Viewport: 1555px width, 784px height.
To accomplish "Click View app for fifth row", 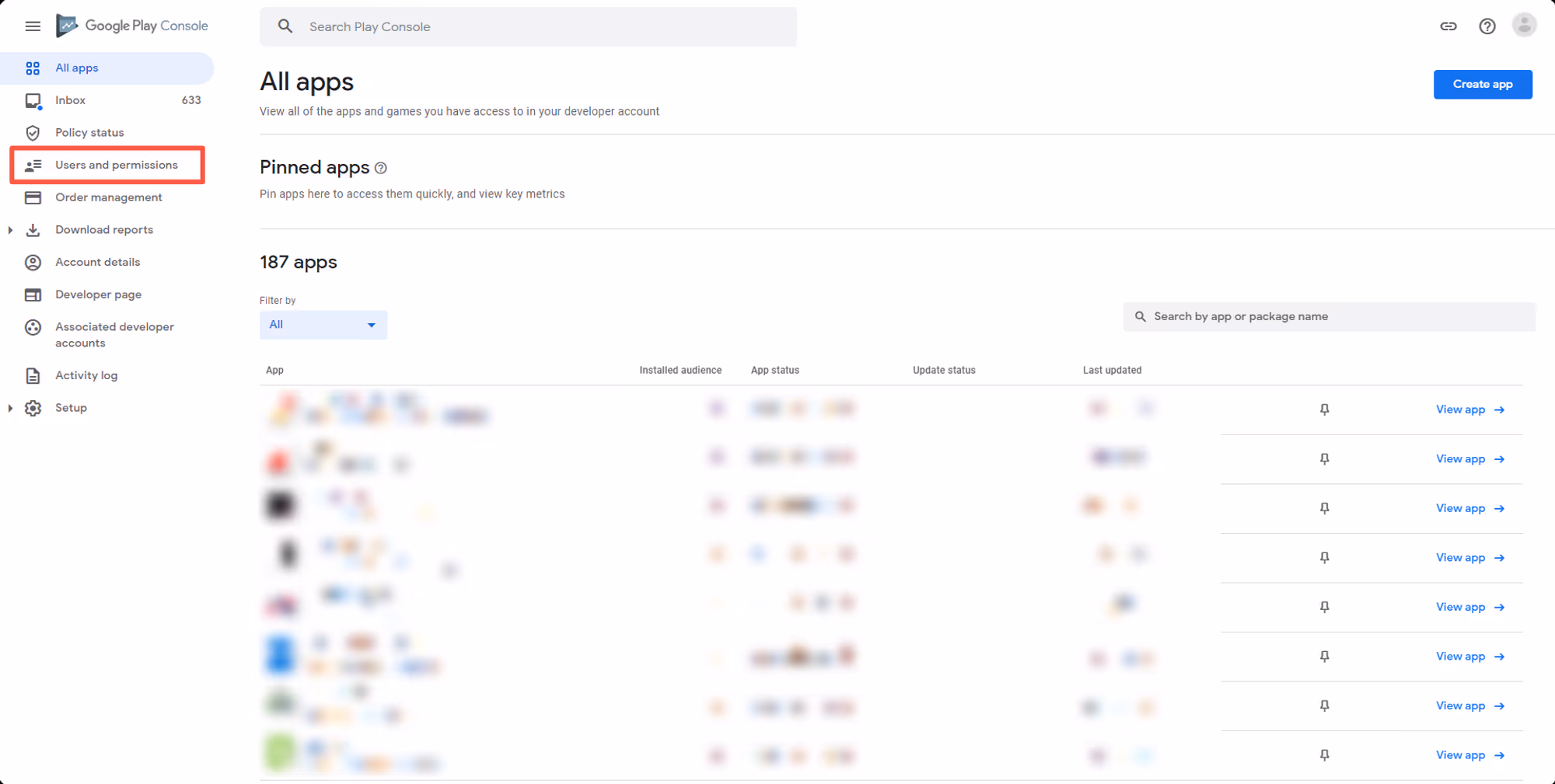I will point(1470,607).
